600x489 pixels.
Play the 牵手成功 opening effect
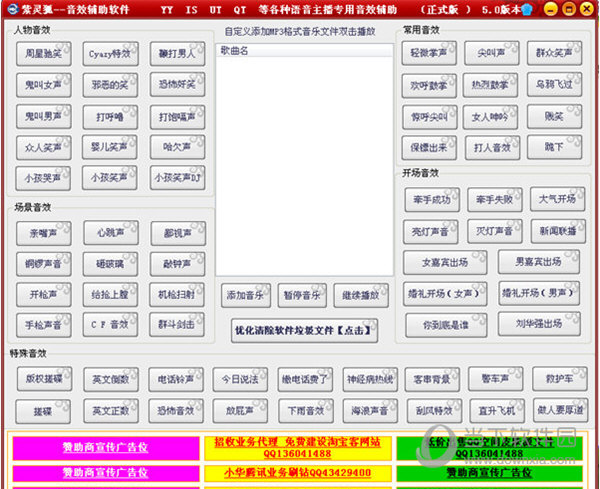[432, 200]
